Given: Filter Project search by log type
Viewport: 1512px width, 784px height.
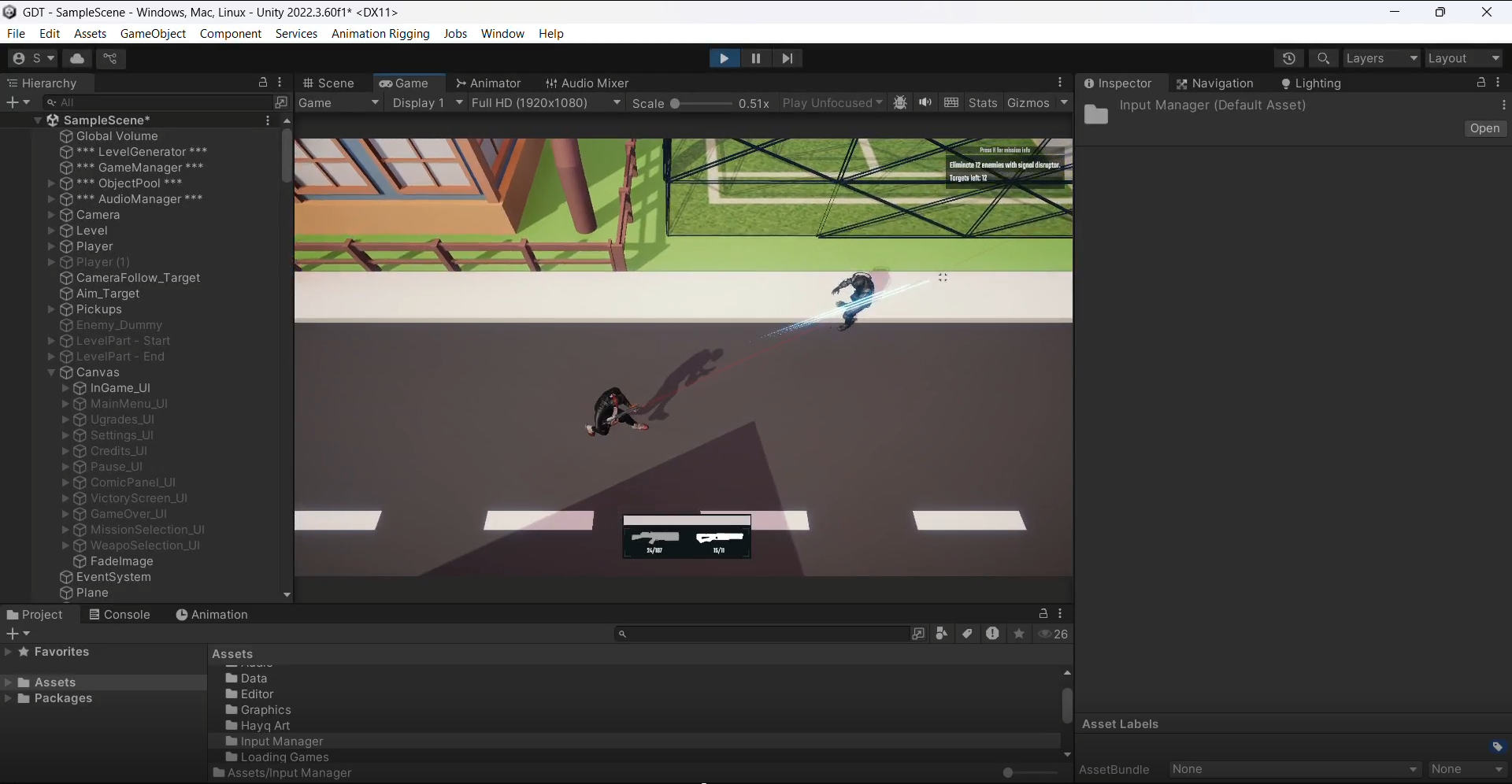Looking at the screenshot, I should tap(992, 634).
